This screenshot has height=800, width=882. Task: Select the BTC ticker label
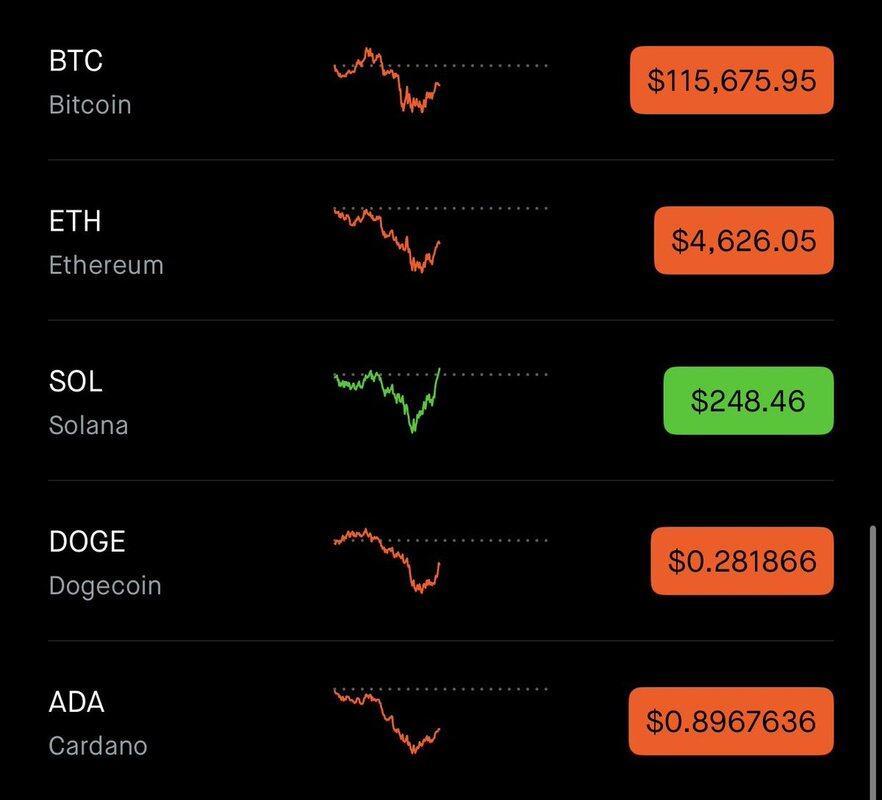[x=76, y=61]
